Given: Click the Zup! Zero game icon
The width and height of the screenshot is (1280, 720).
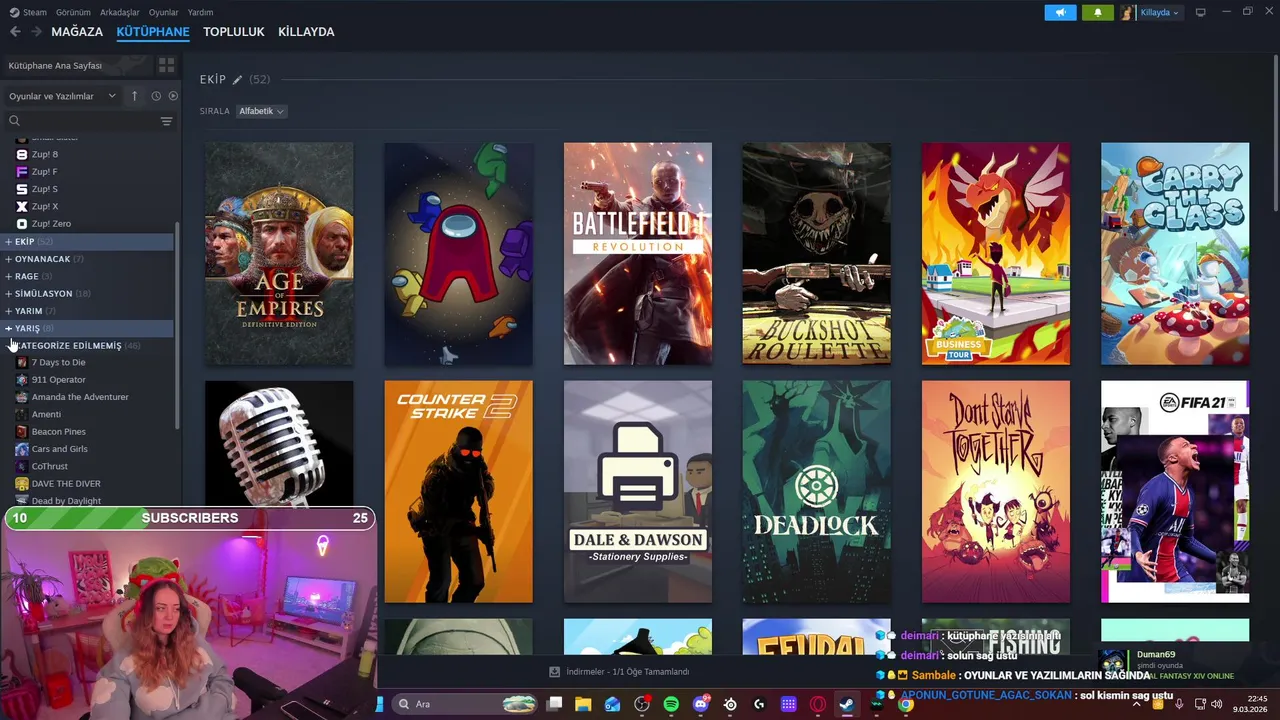Looking at the screenshot, I should click(x=22, y=223).
